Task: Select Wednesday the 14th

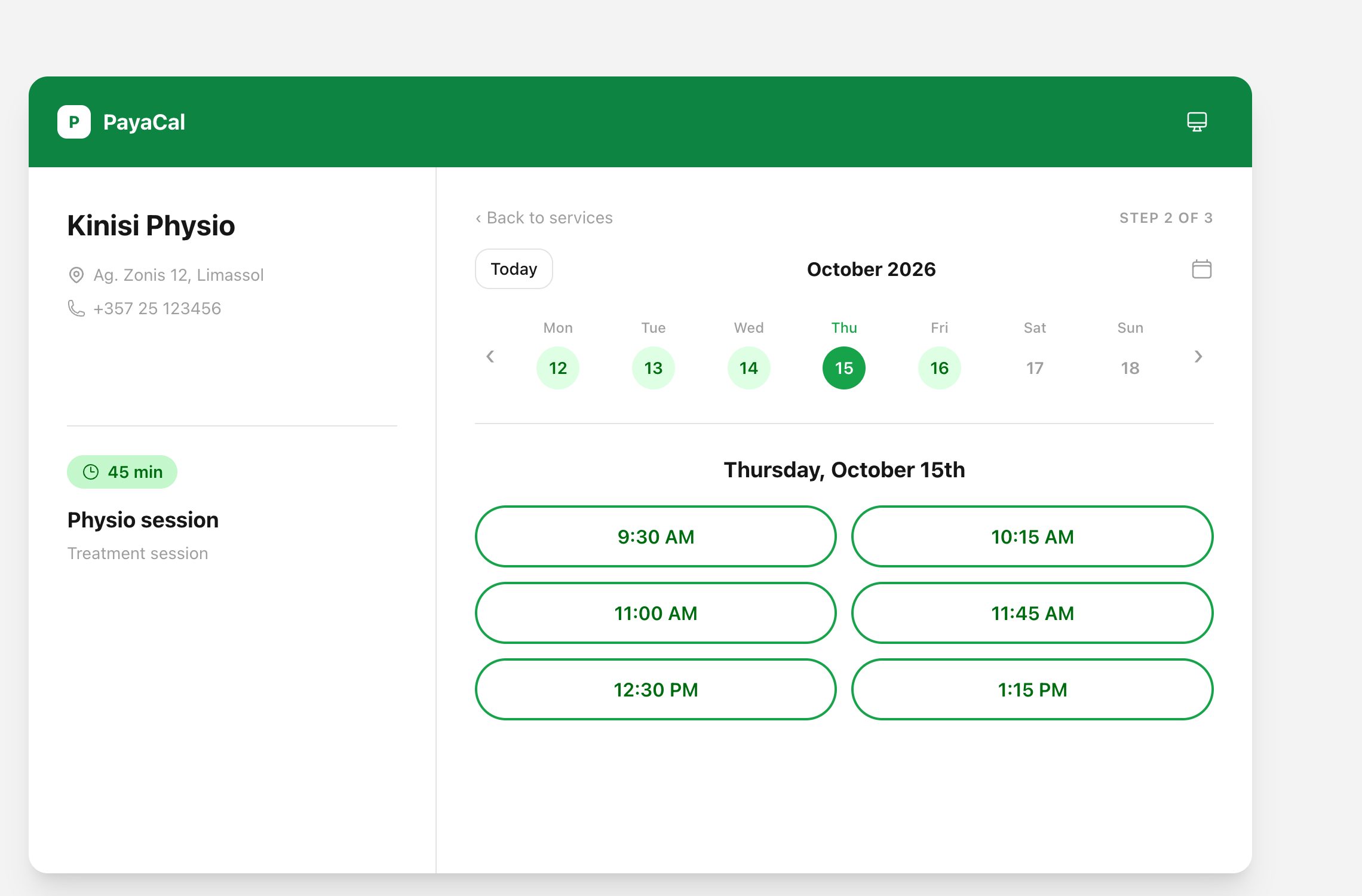Action: [x=749, y=368]
